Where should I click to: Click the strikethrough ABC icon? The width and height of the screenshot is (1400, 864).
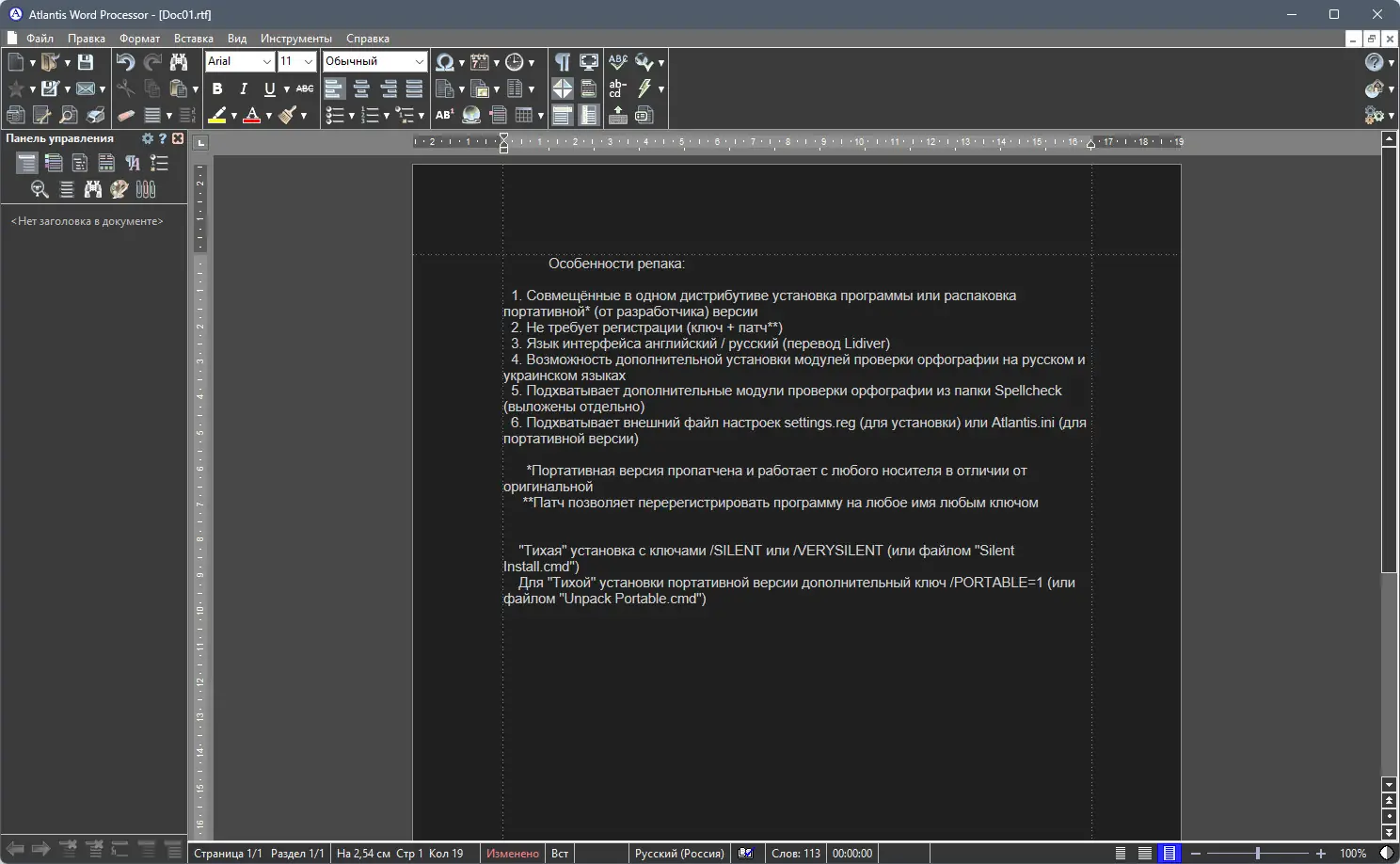click(305, 88)
